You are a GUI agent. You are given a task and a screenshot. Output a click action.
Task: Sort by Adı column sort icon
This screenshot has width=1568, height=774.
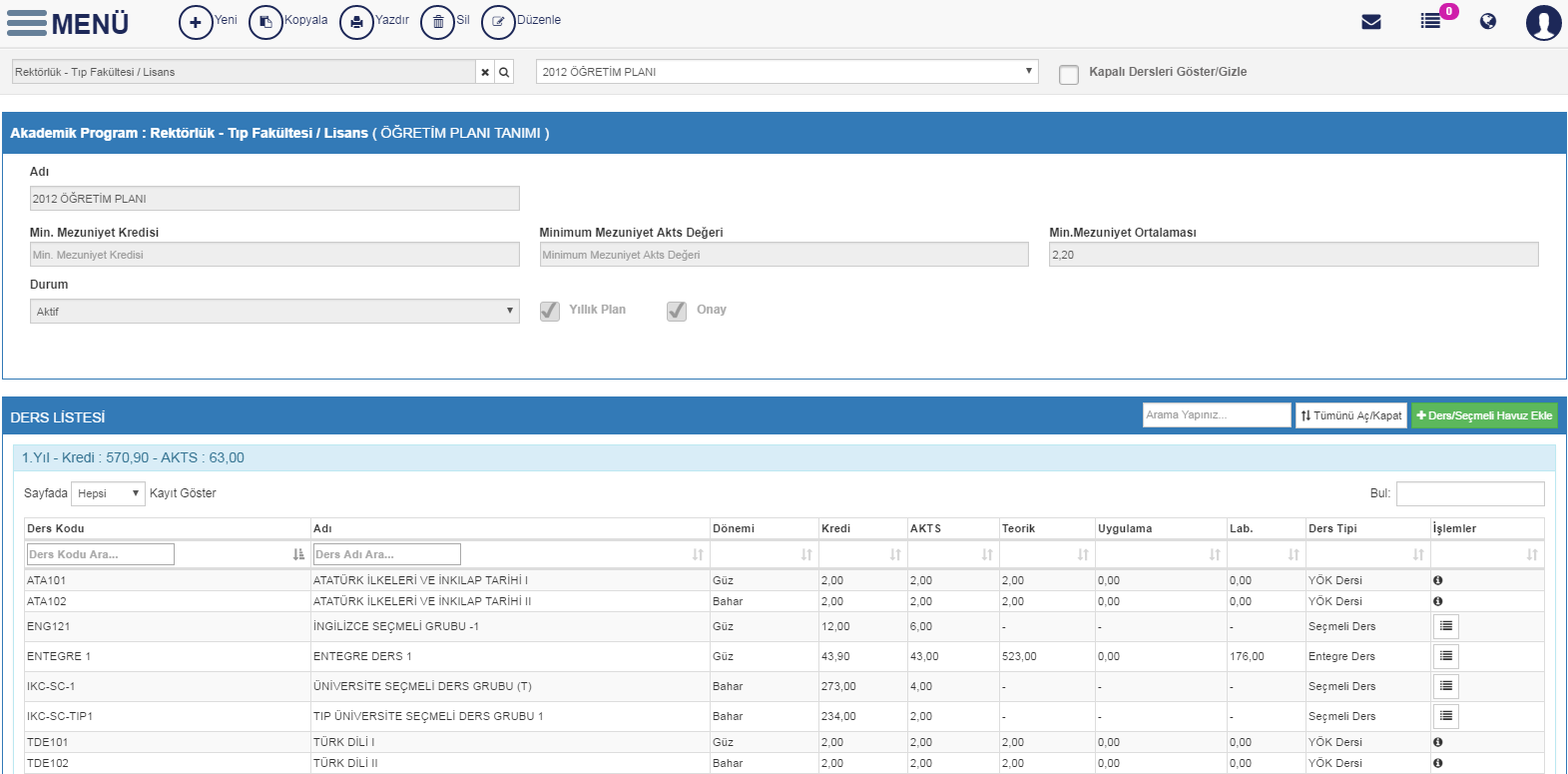click(x=698, y=554)
